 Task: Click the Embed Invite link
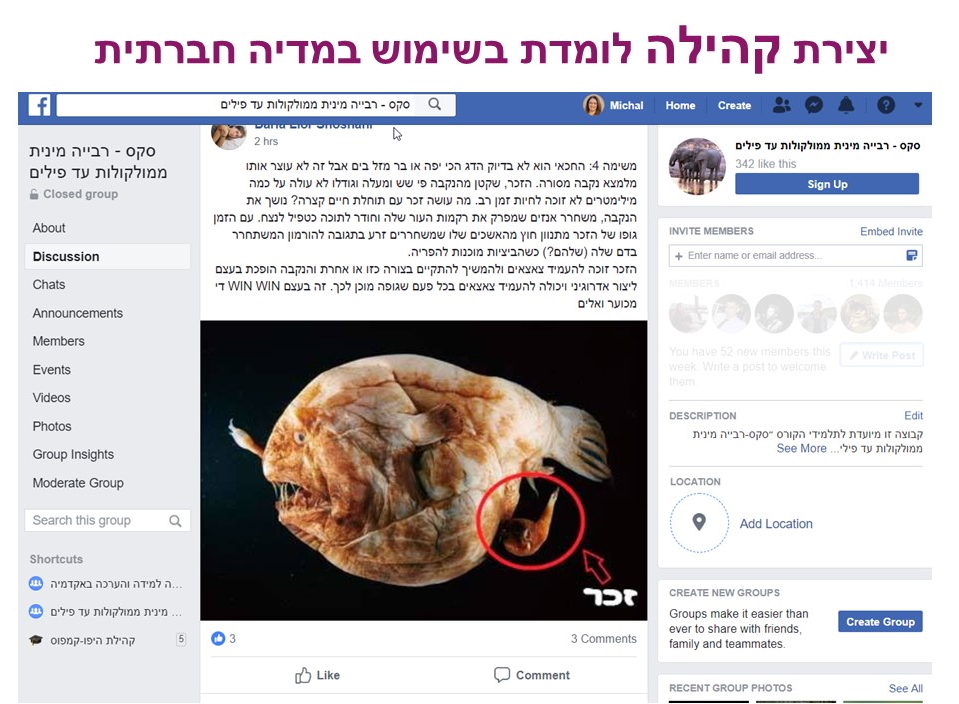pyautogui.click(x=891, y=232)
